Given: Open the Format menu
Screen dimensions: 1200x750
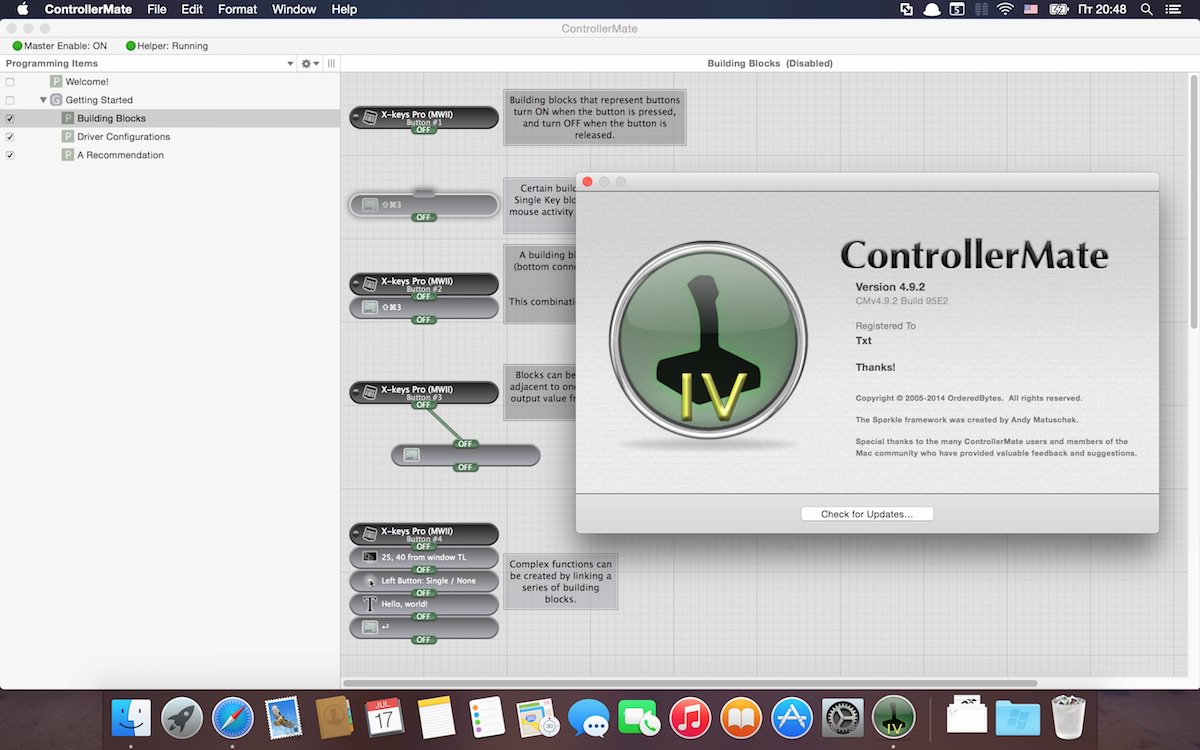Looking at the screenshot, I should (x=237, y=9).
